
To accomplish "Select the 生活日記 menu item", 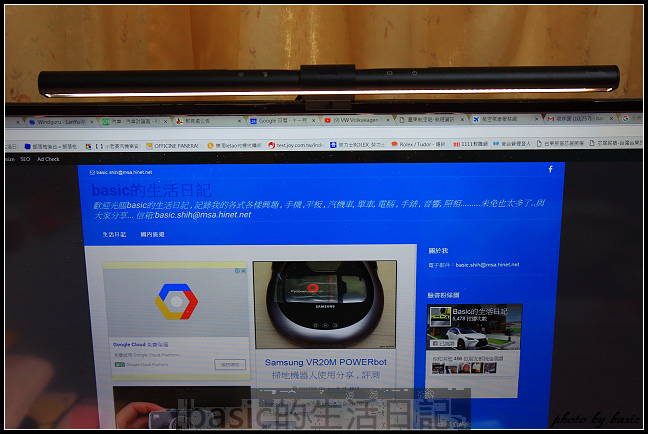I will [x=114, y=234].
